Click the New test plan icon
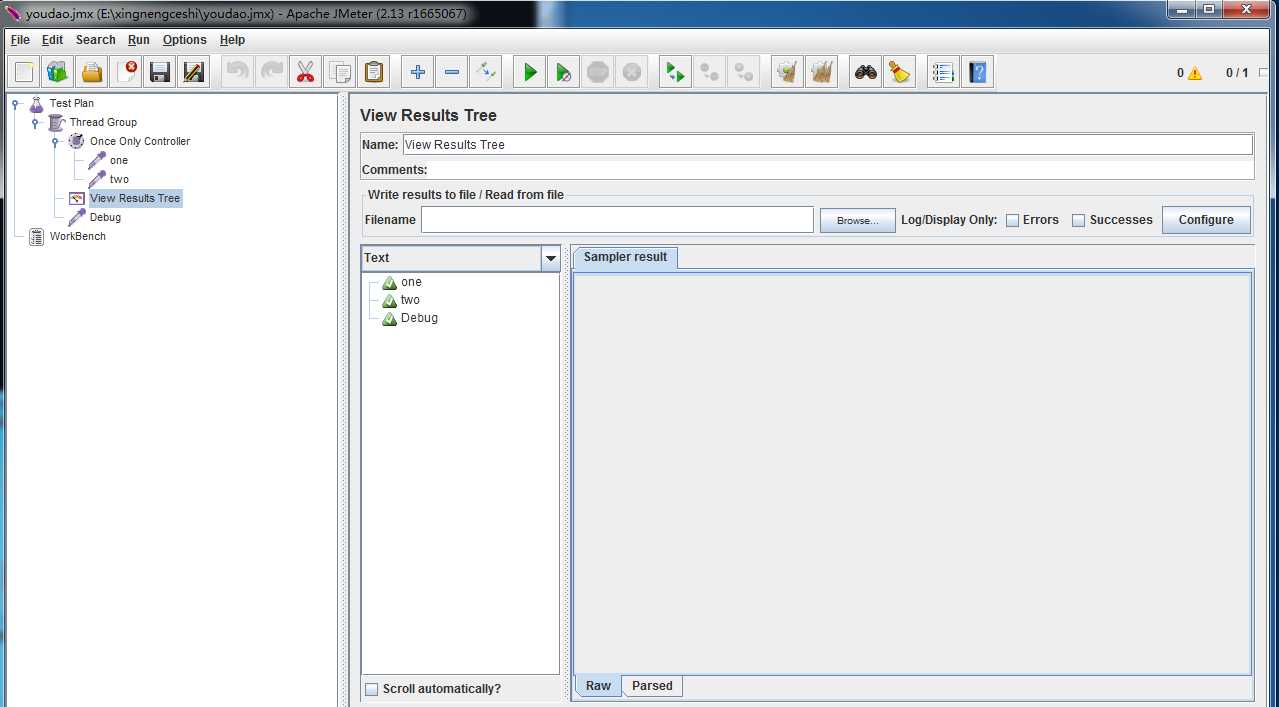1279x707 pixels. click(x=24, y=72)
